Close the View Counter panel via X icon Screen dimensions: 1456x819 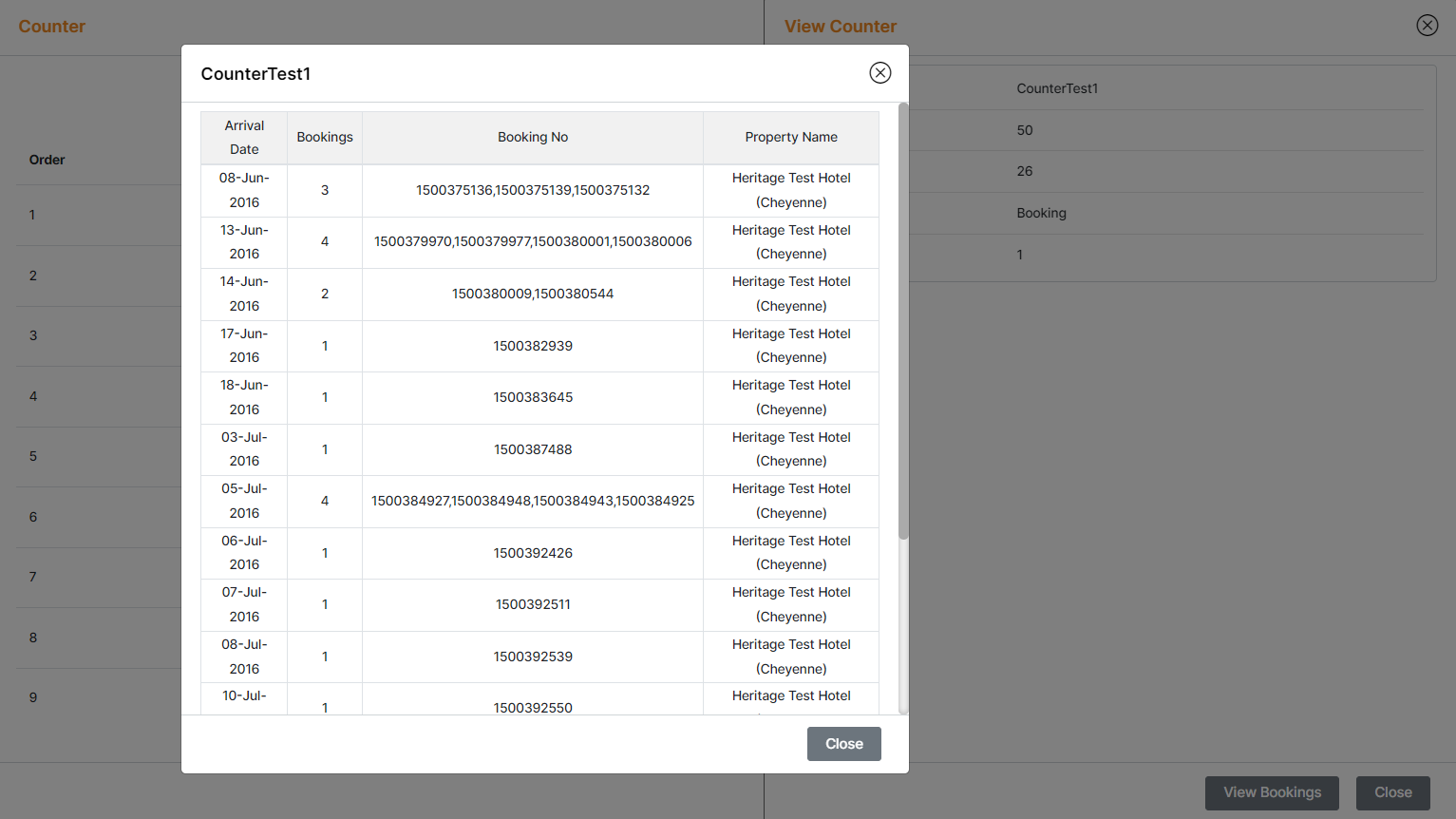point(1428,26)
